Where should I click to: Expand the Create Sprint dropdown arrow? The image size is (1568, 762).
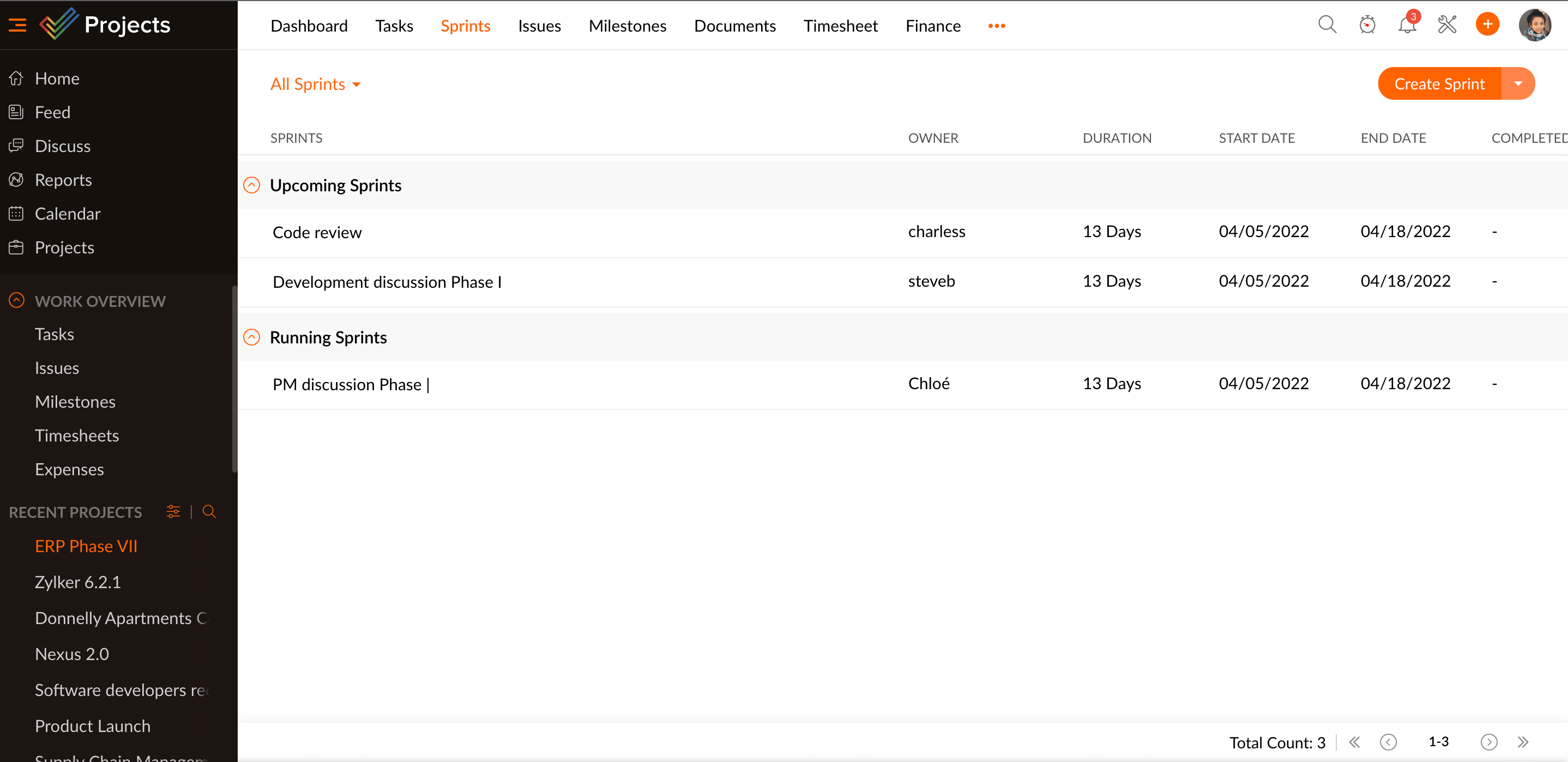tap(1518, 83)
